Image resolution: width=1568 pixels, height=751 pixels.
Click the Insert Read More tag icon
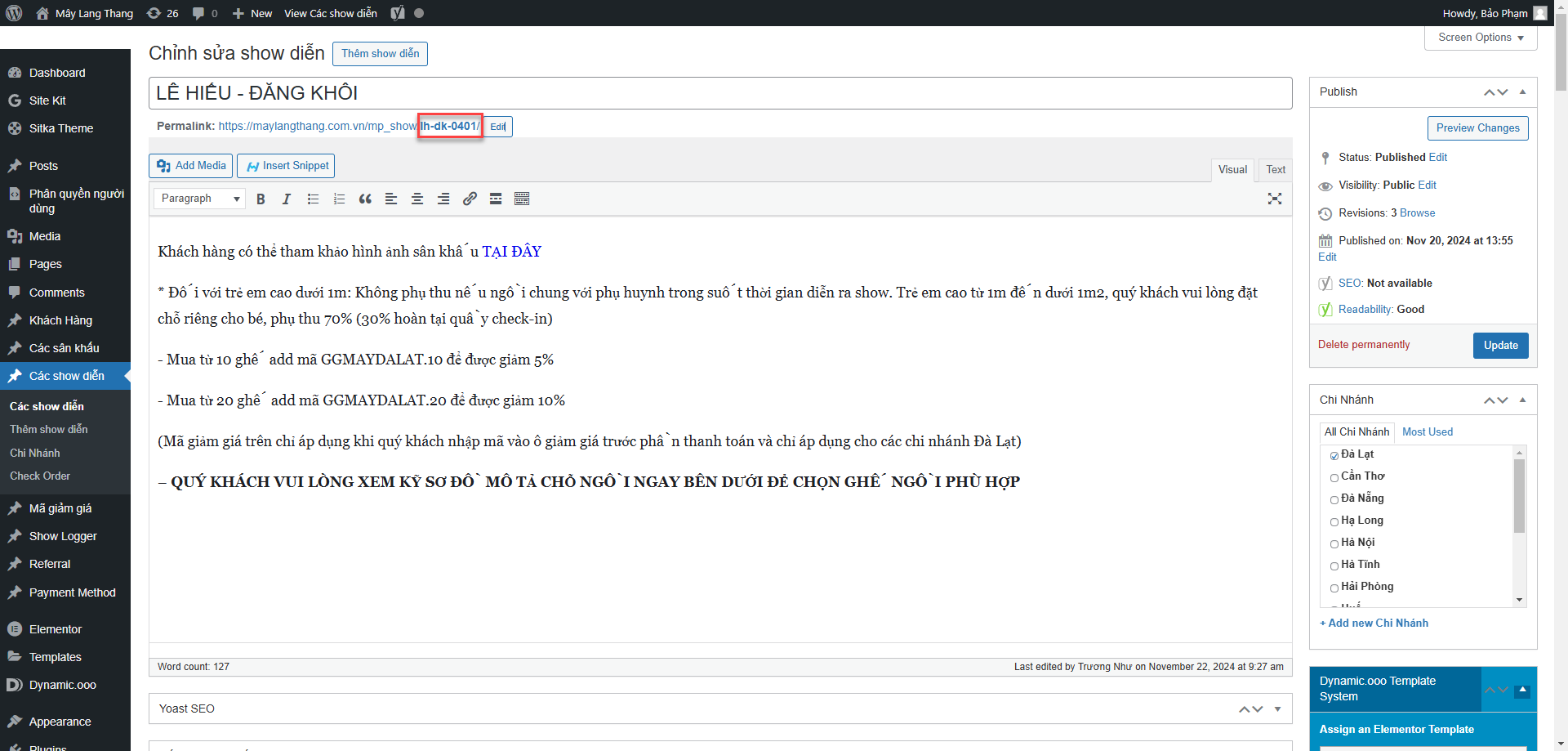(x=496, y=199)
